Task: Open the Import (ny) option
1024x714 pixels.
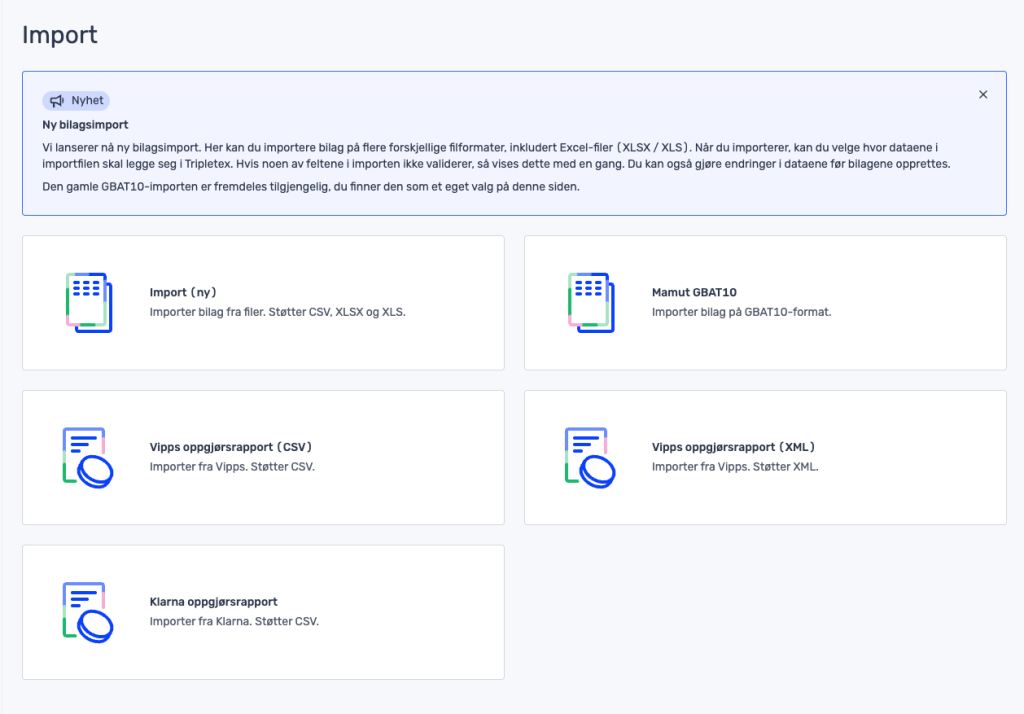Action: pyautogui.click(x=263, y=302)
